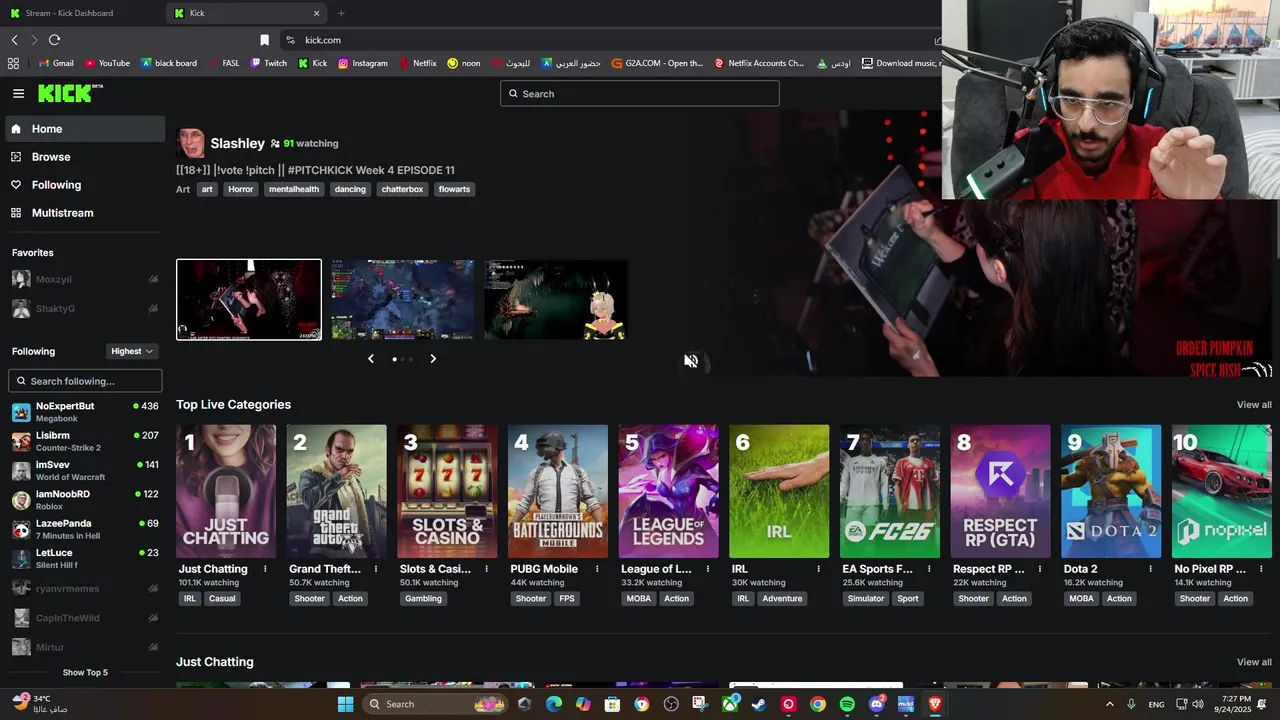Open three-dot menu on EA Sports FC card
Image resolution: width=1280 pixels, height=720 pixels.
click(930, 569)
